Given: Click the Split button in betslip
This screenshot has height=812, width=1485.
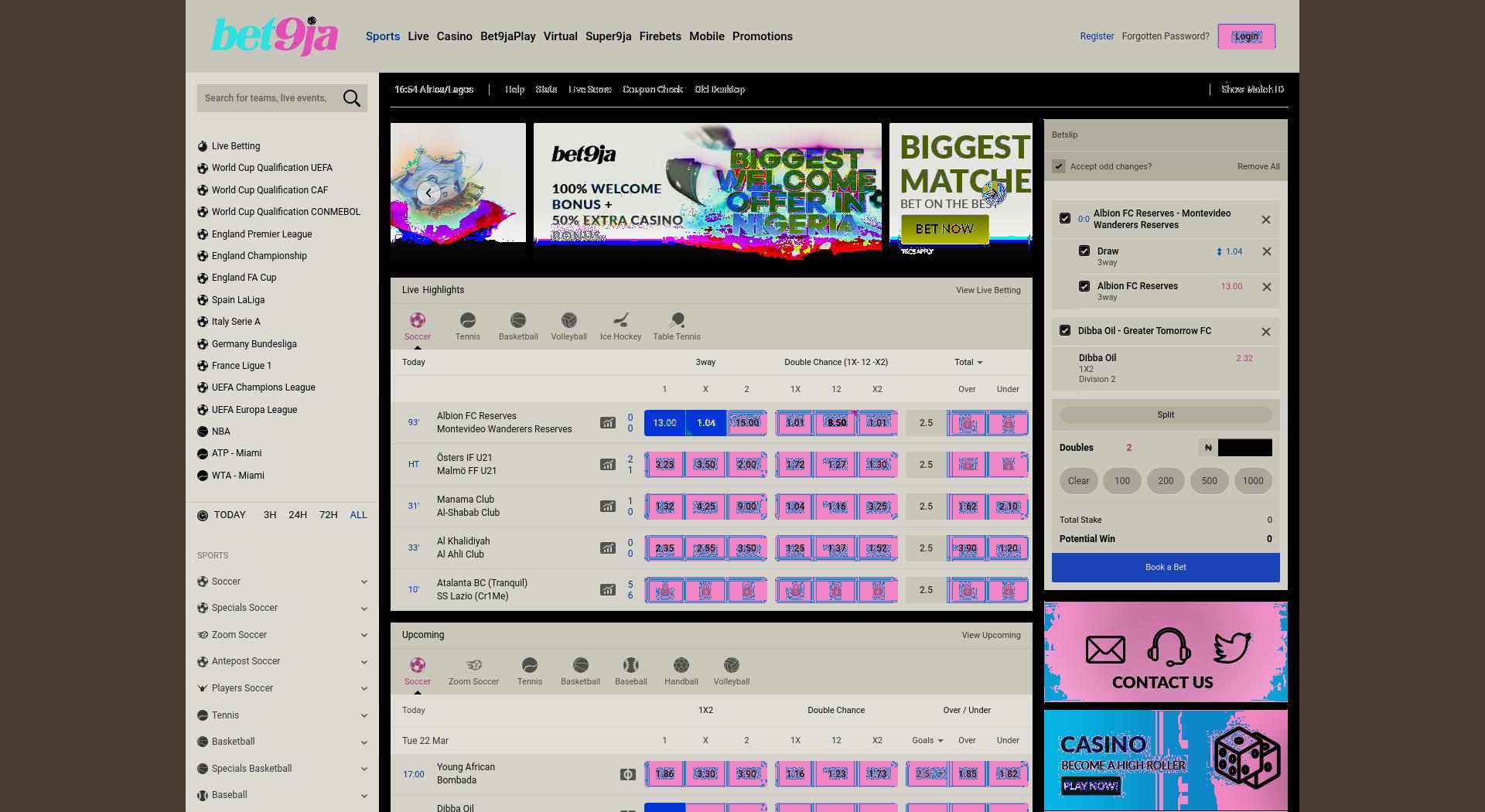Looking at the screenshot, I should [x=1166, y=415].
